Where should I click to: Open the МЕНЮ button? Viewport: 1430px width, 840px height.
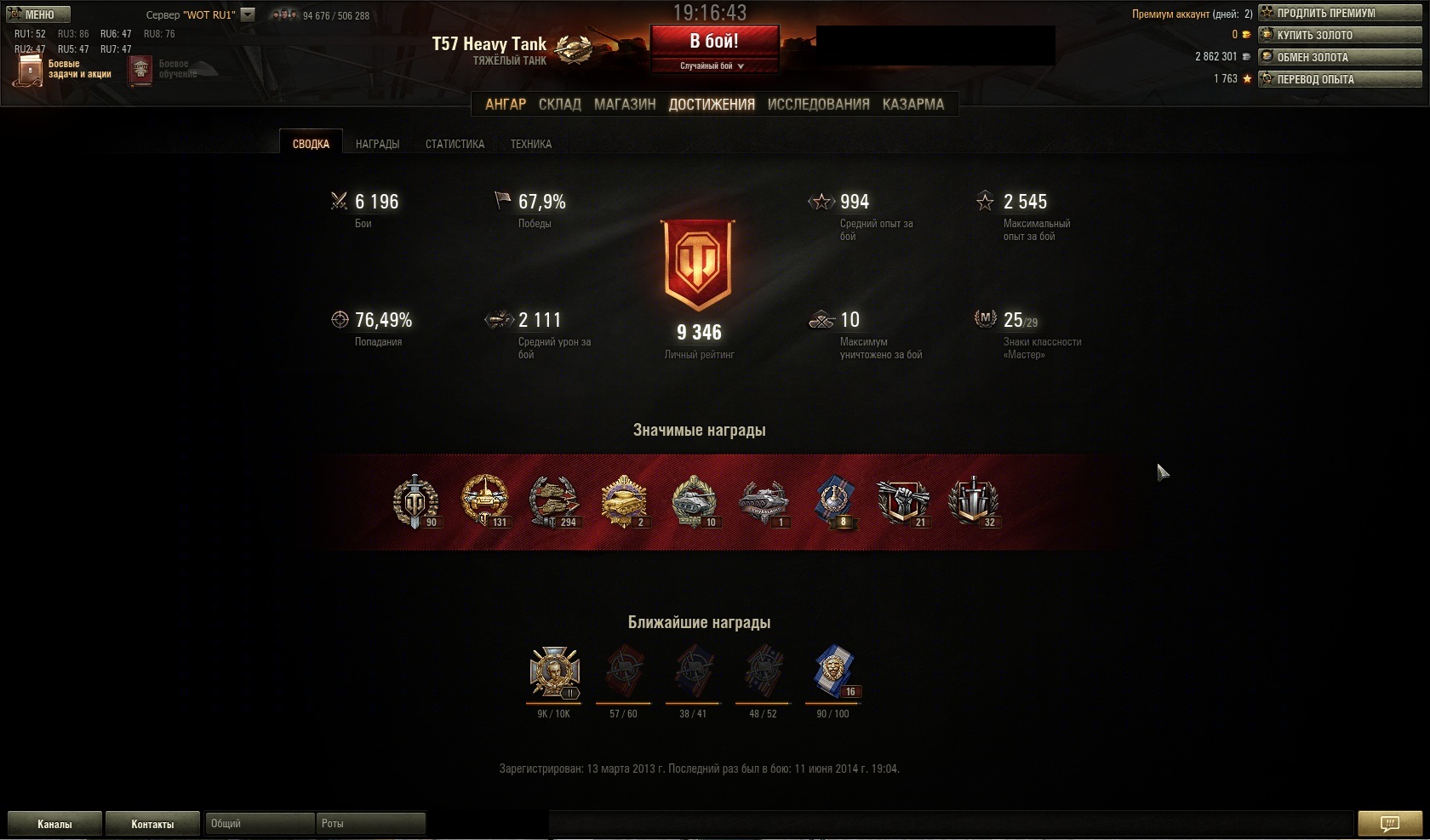pyautogui.click(x=37, y=14)
